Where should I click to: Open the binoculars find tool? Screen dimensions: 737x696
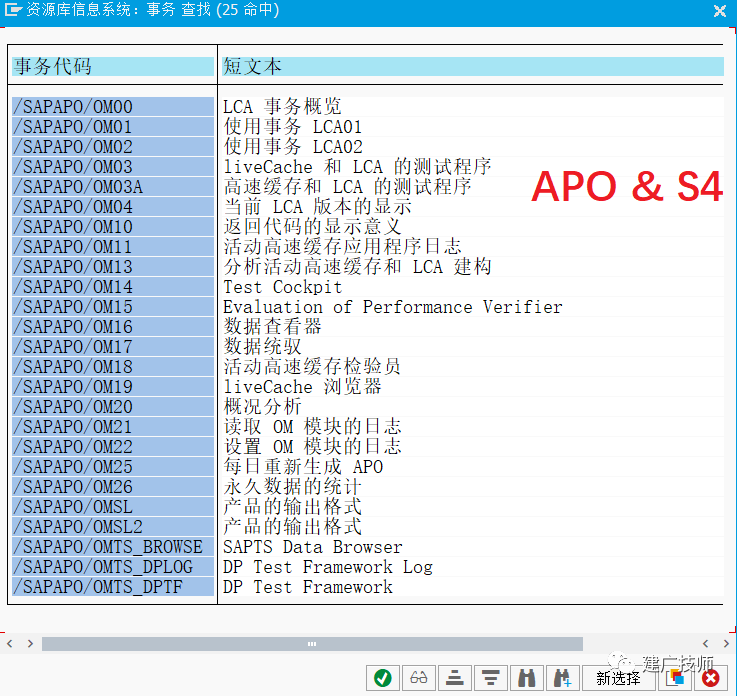pos(526,678)
